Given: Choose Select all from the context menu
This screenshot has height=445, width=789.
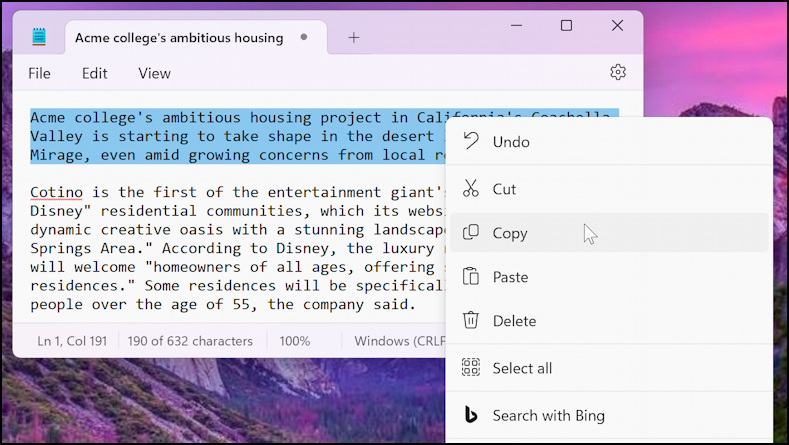Looking at the screenshot, I should coord(609,368).
